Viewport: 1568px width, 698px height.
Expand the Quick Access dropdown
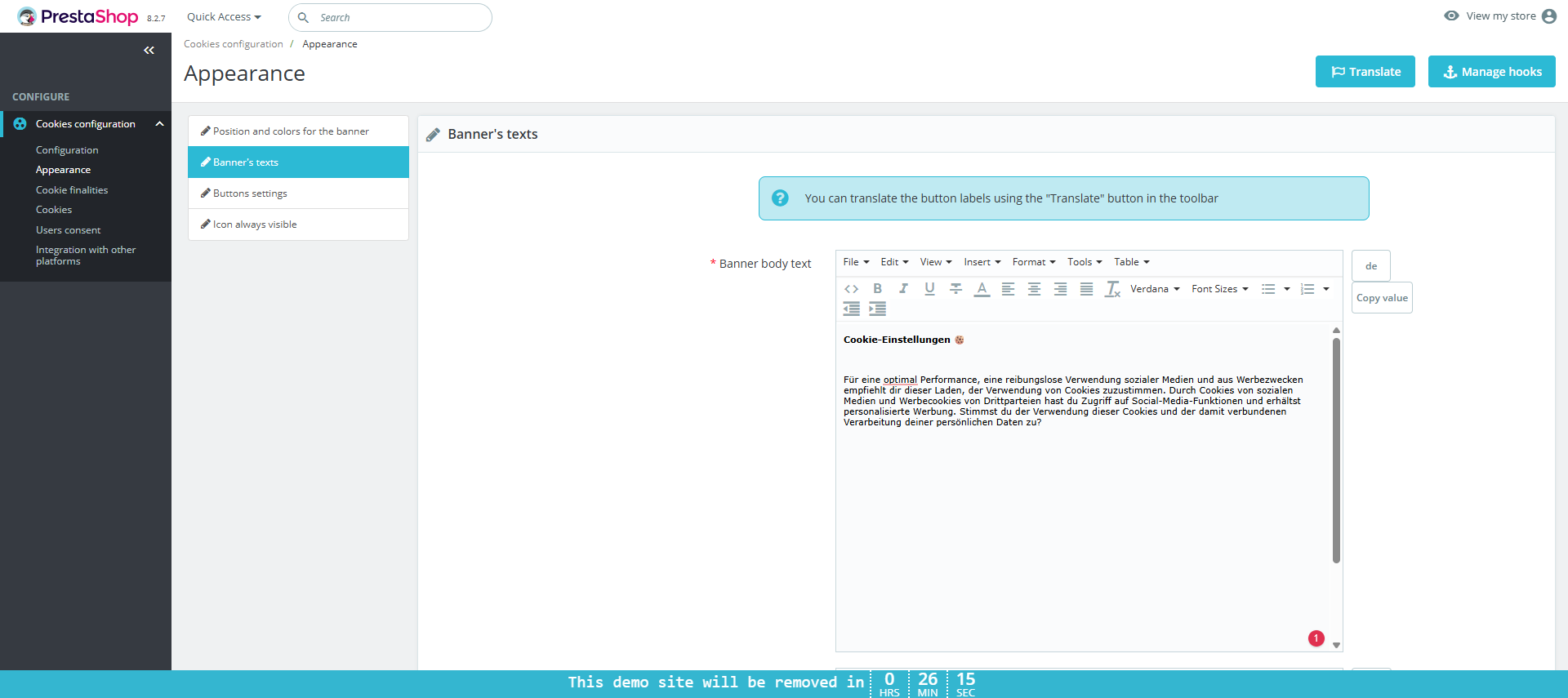(224, 17)
